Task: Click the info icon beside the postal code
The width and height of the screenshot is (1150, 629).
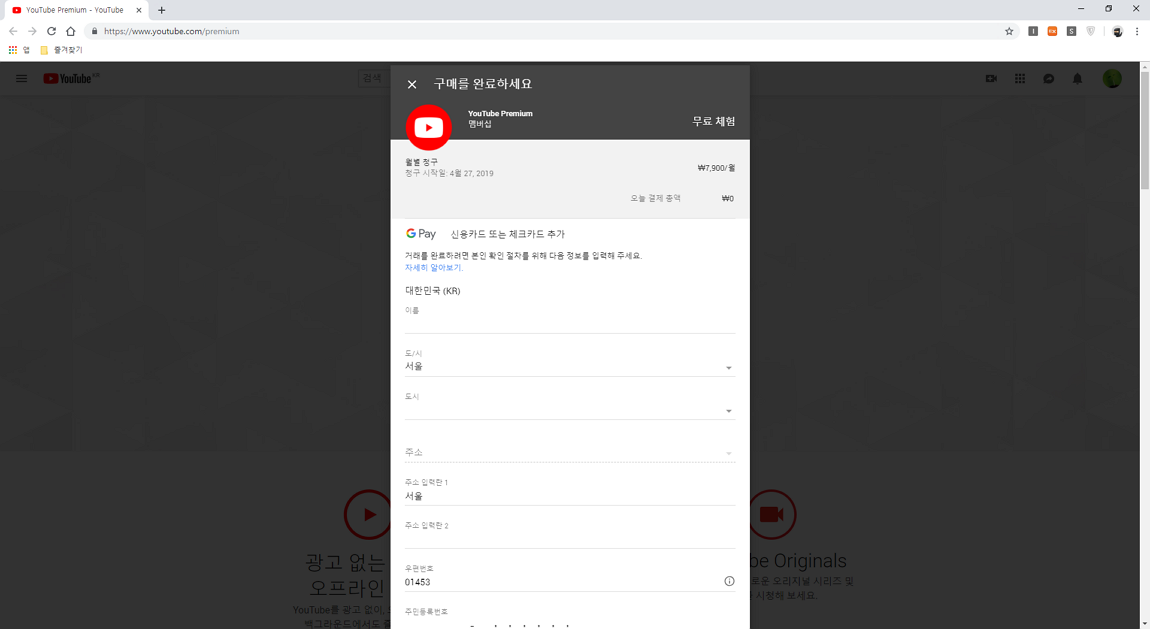Action: (x=729, y=581)
